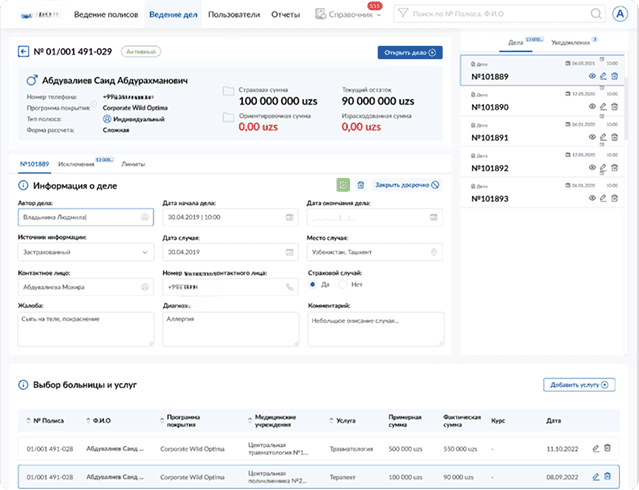
Task: Delete case №101891 using trash icon
Action: coord(615,137)
